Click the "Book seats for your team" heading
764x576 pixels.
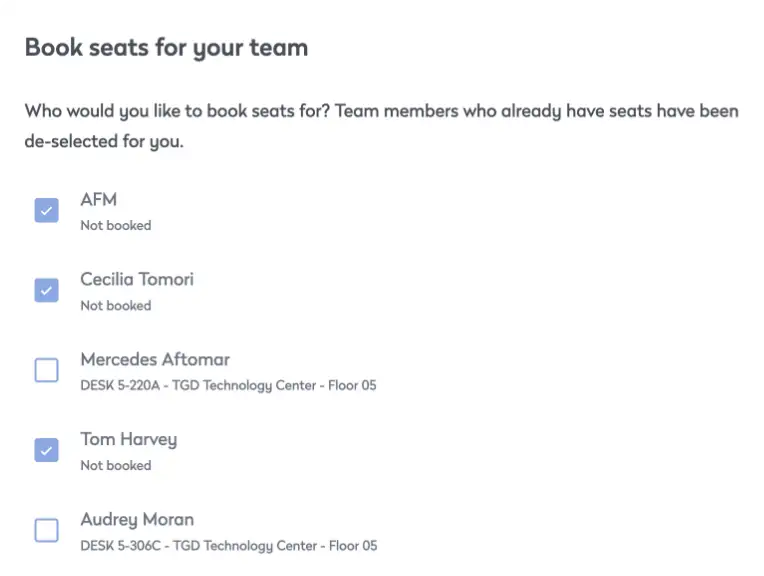pos(166,47)
